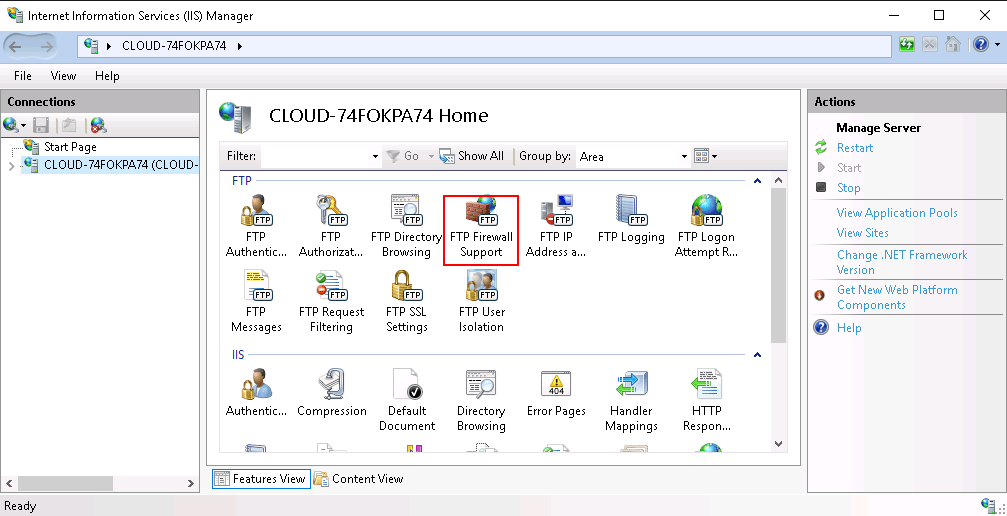Click the refresh page icon in address bar
The image size is (1007, 516).
[x=906, y=45]
